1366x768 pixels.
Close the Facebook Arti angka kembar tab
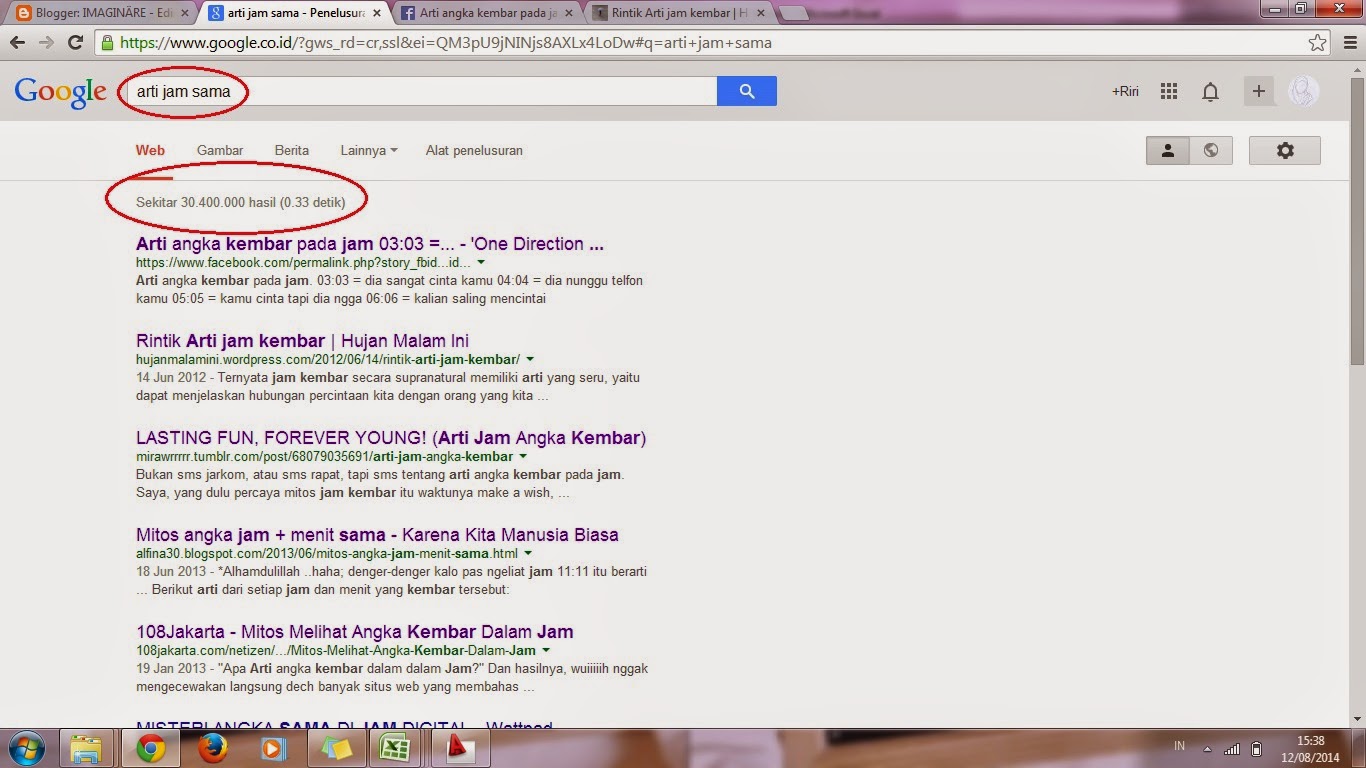point(569,13)
